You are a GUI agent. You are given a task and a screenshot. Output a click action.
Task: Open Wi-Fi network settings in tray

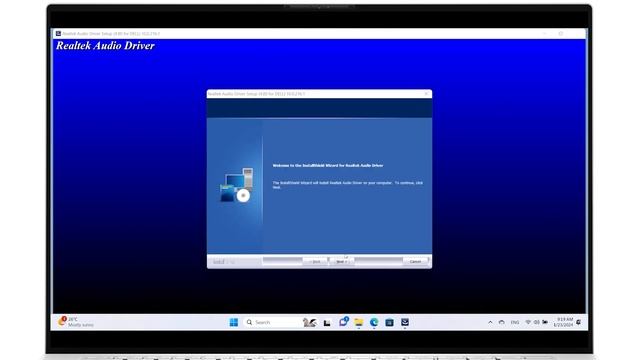[x=528, y=322]
